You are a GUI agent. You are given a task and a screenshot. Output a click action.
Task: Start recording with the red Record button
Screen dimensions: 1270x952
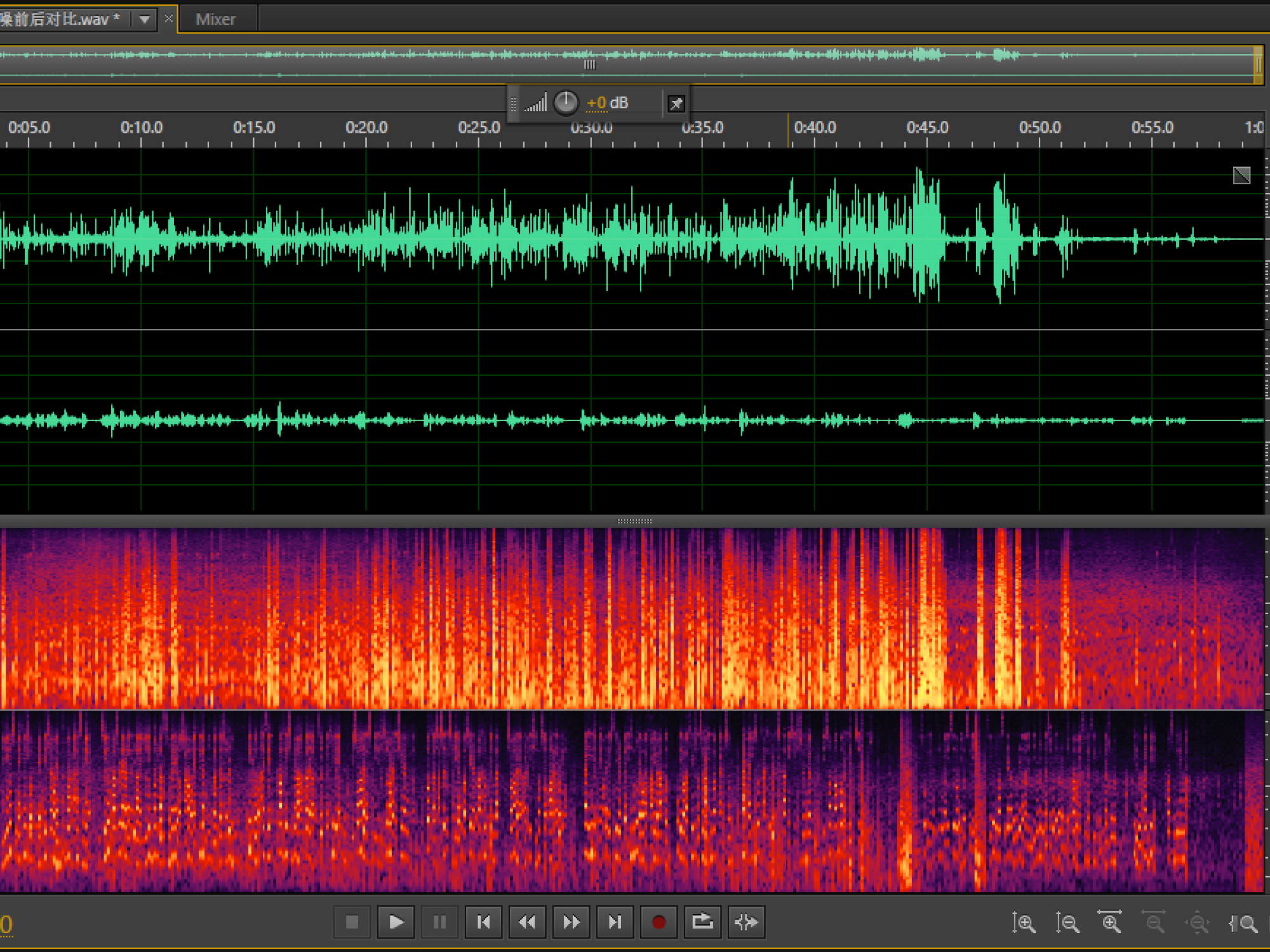click(658, 922)
